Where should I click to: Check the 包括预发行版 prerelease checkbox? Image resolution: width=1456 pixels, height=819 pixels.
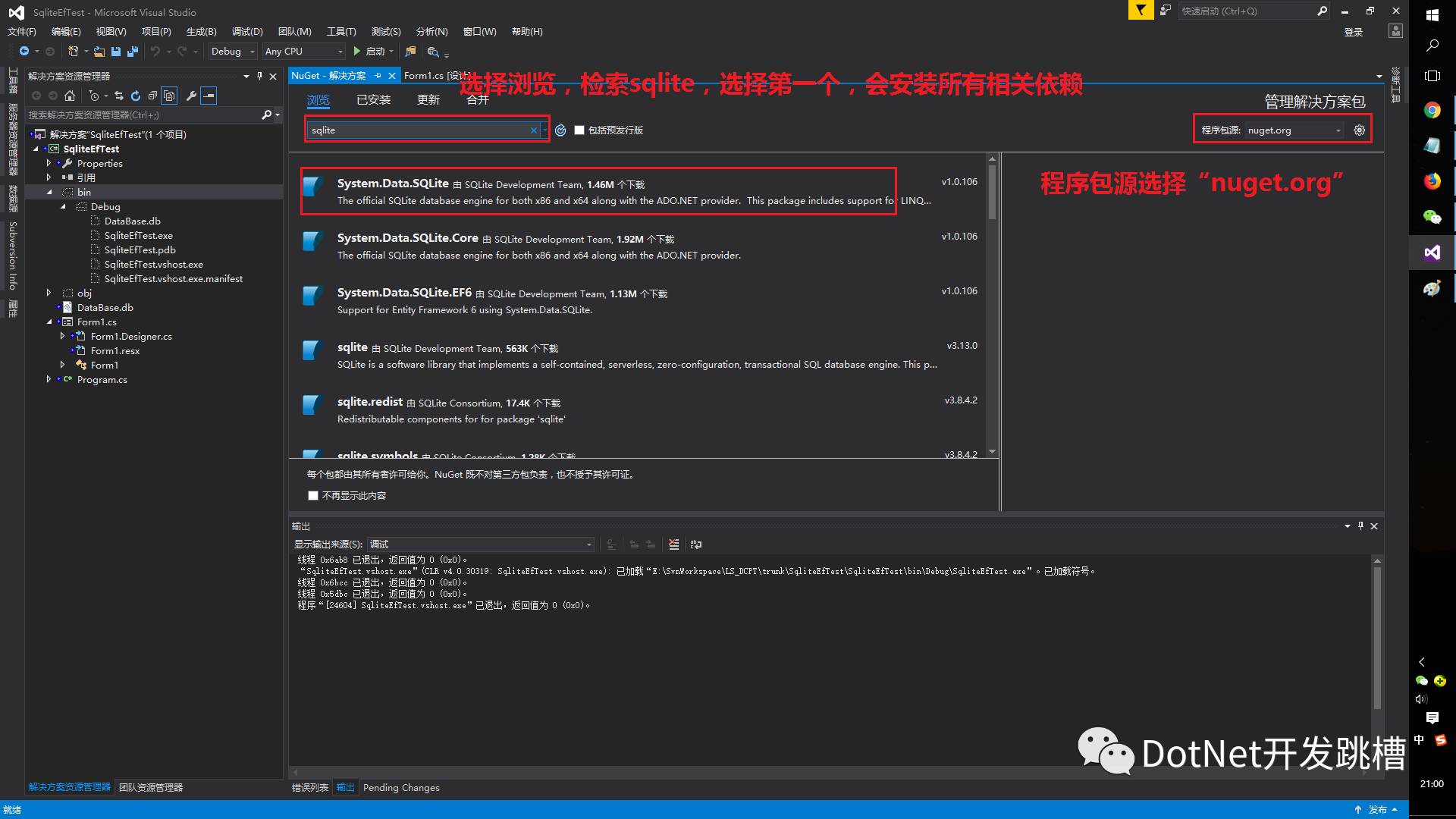pyautogui.click(x=579, y=130)
